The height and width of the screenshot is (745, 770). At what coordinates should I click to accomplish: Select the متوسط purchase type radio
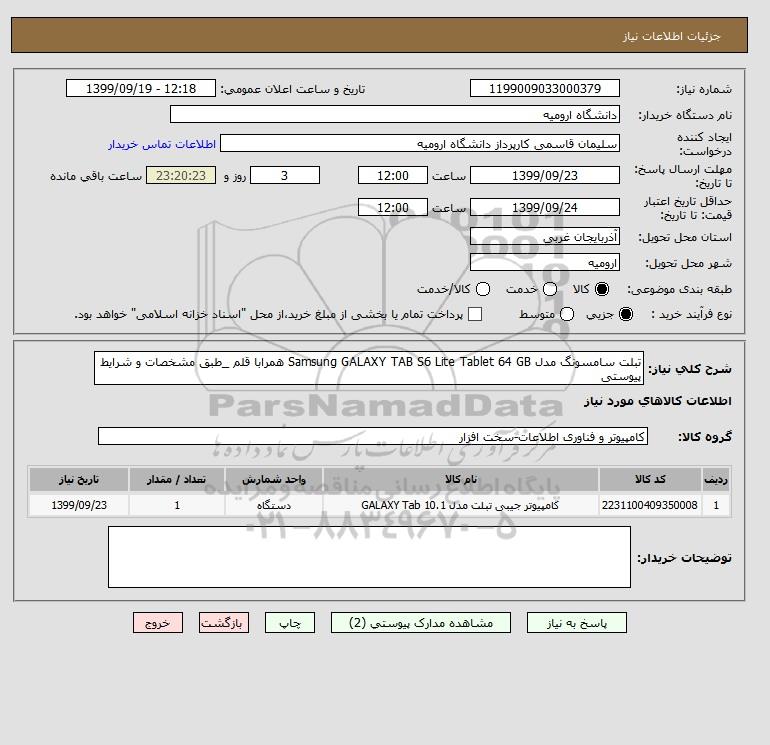tap(567, 314)
